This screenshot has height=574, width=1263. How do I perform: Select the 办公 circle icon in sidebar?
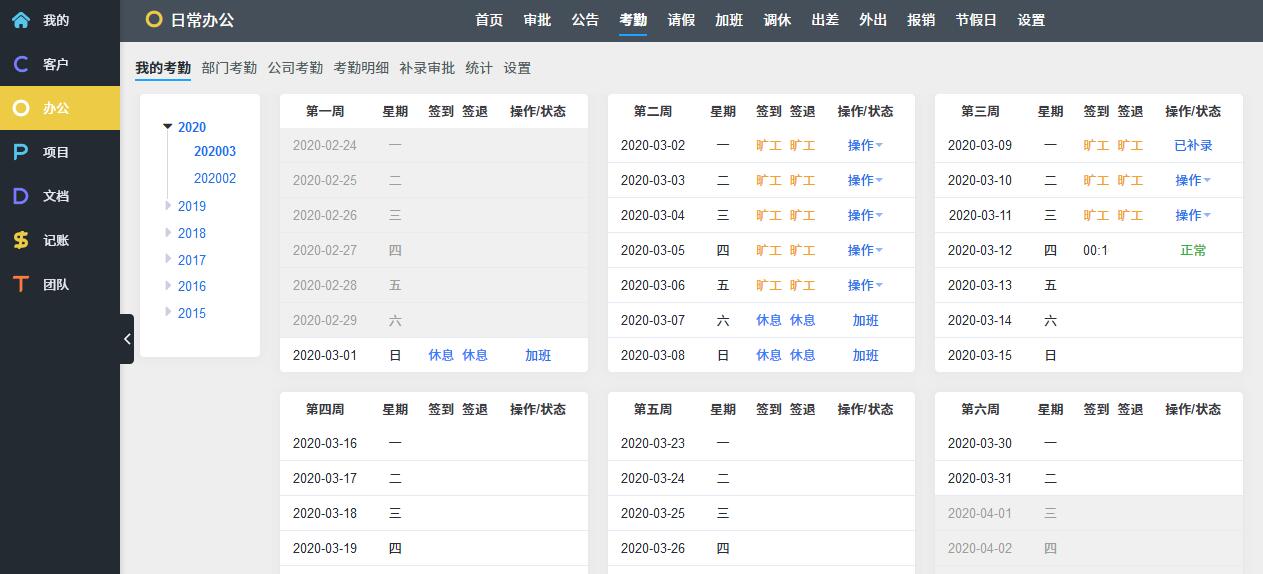tap(20, 108)
